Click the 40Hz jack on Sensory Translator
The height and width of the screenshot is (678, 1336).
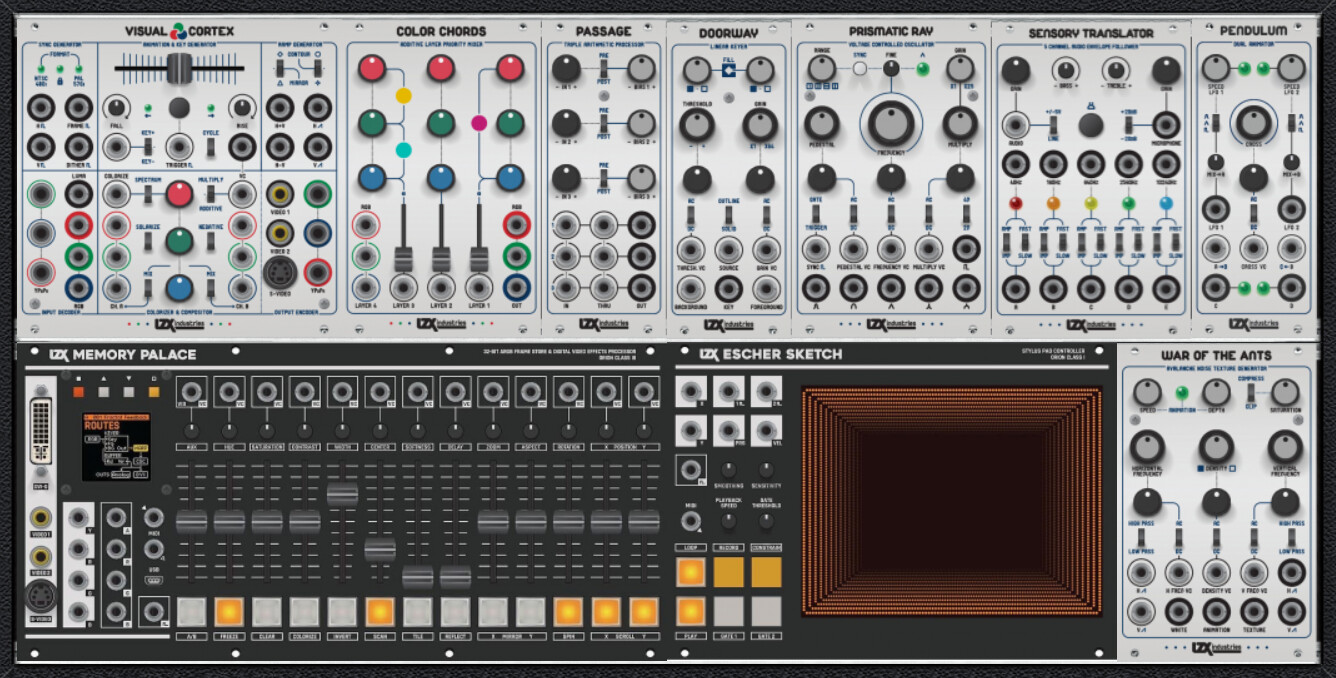pos(1016,163)
